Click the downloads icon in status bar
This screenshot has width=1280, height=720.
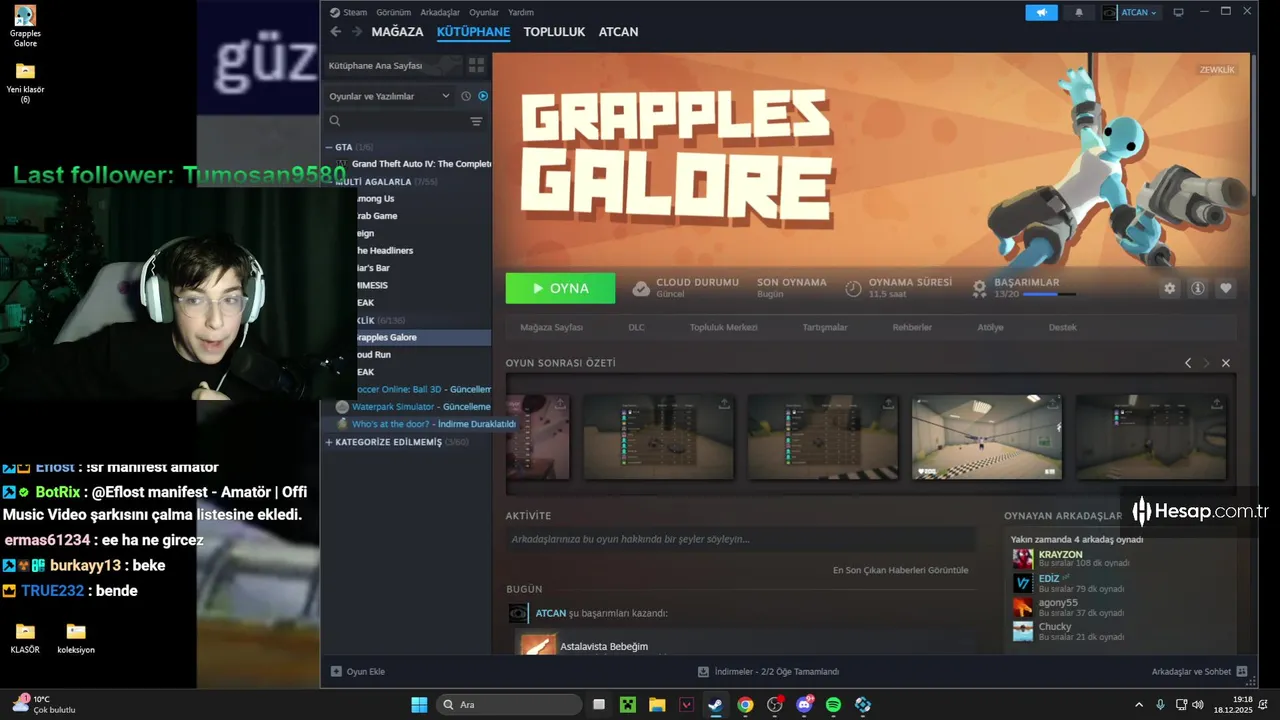(703, 671)
